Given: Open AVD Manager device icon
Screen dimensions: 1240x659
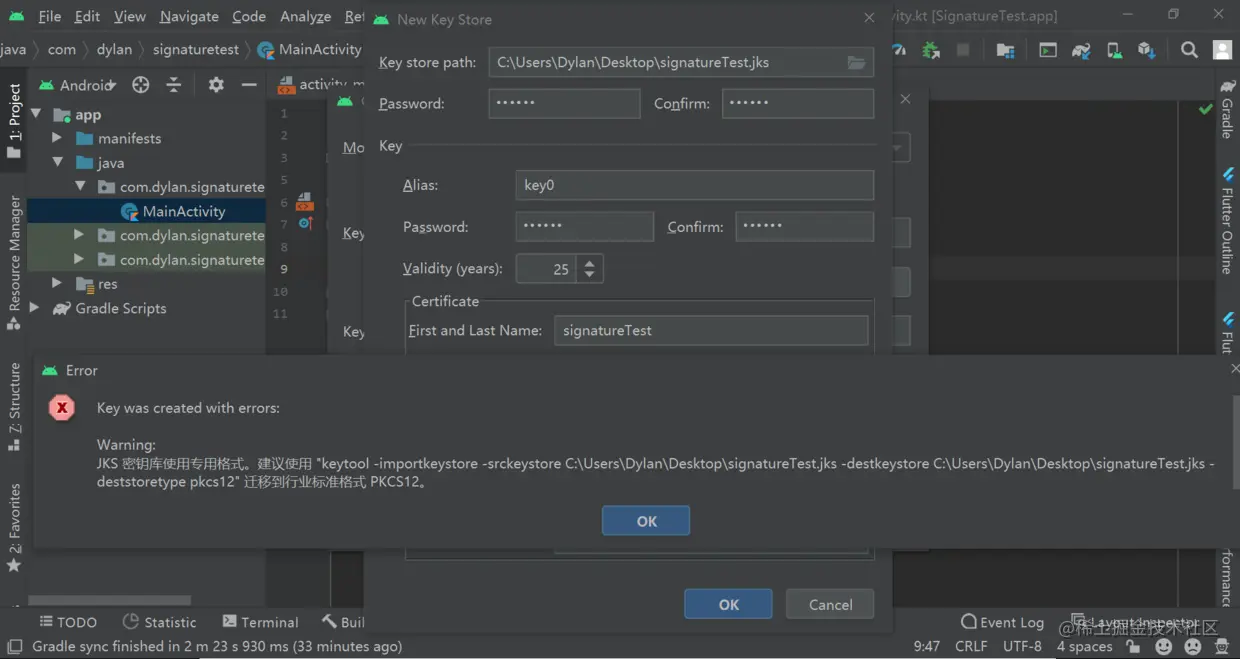Looking at the screenshot, I should pyautogui.click(x=1114, y=50).
